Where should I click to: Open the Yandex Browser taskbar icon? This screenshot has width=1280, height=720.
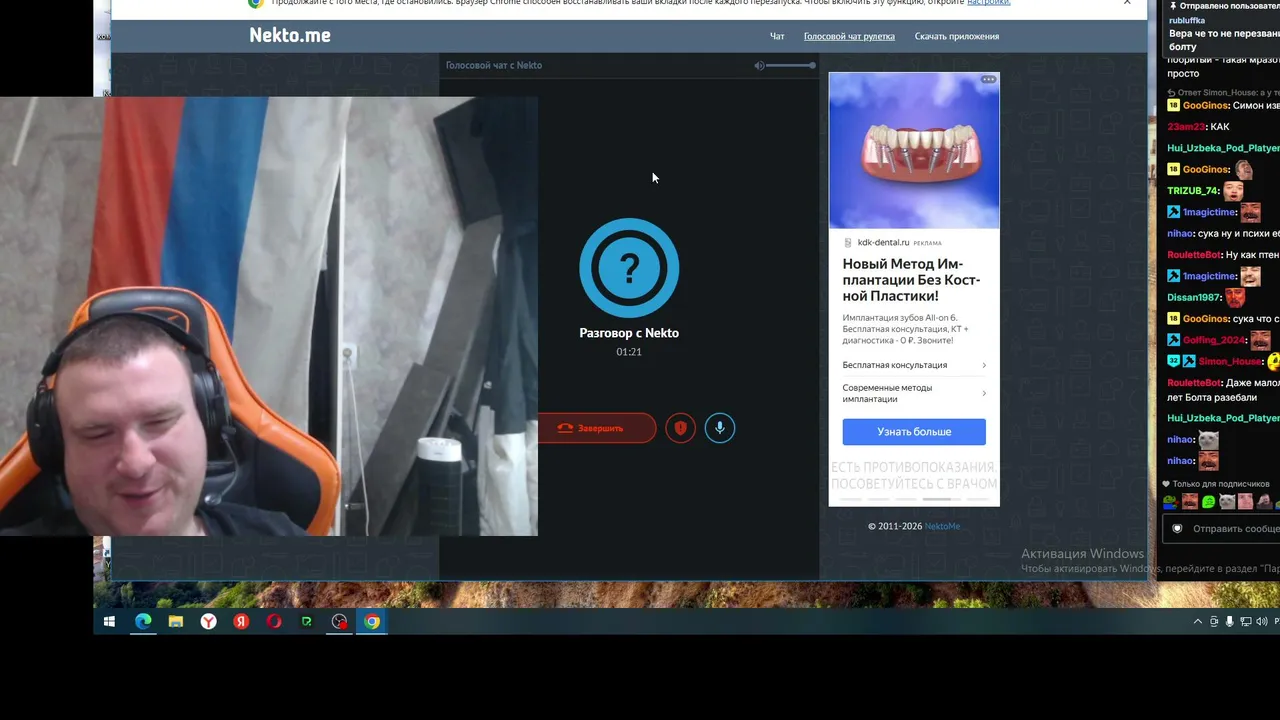(x=208, y=621)
